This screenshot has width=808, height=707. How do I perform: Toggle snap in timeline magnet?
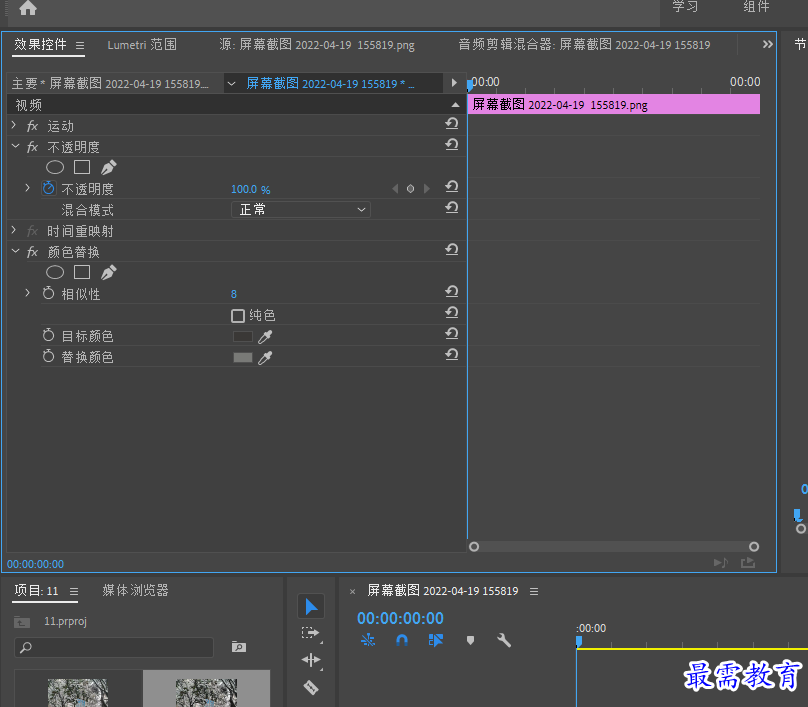pyautogui.click(x=402, y=641)
